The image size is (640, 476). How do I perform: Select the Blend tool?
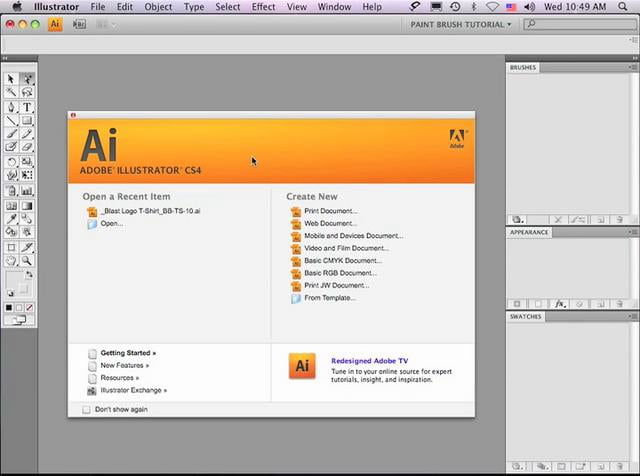click(27, 219)
